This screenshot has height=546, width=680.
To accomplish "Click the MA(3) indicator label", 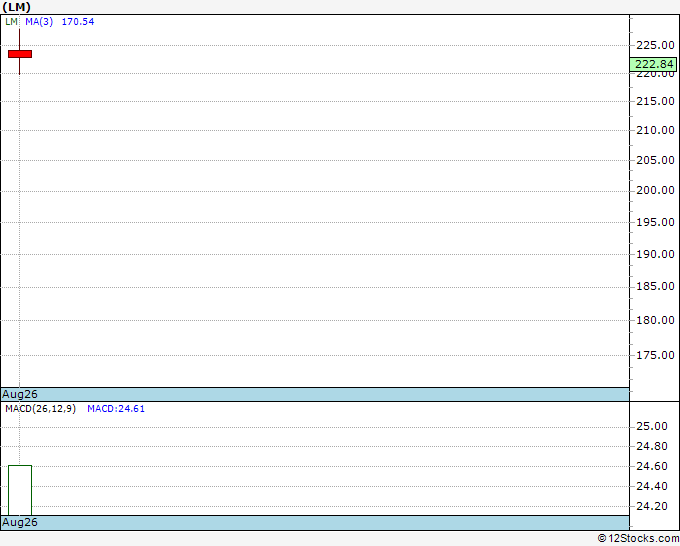I will 39,22.
